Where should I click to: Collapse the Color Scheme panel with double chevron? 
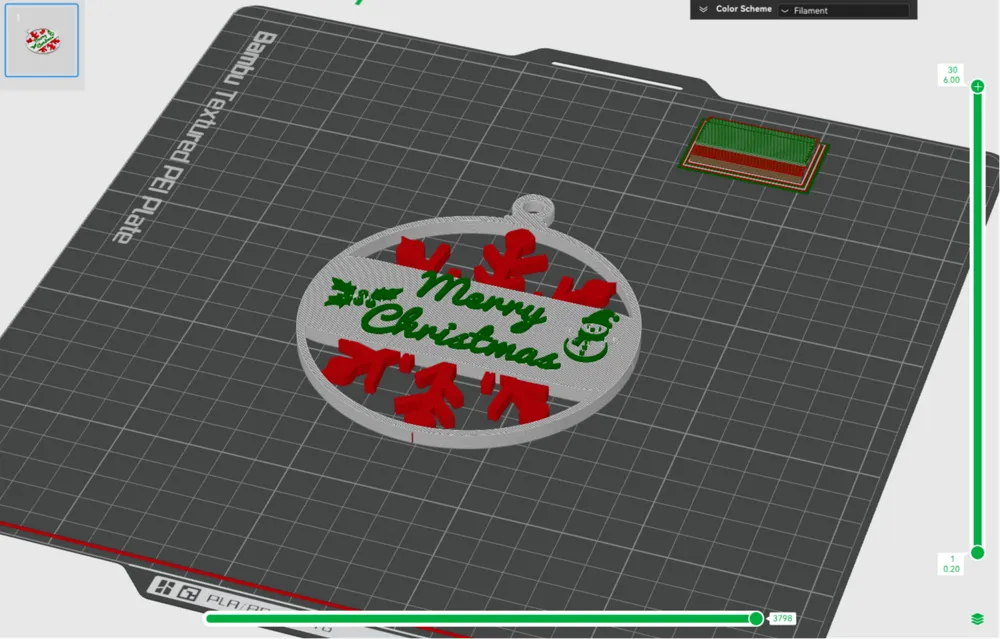pyautogui.click(x=703, y=9)
